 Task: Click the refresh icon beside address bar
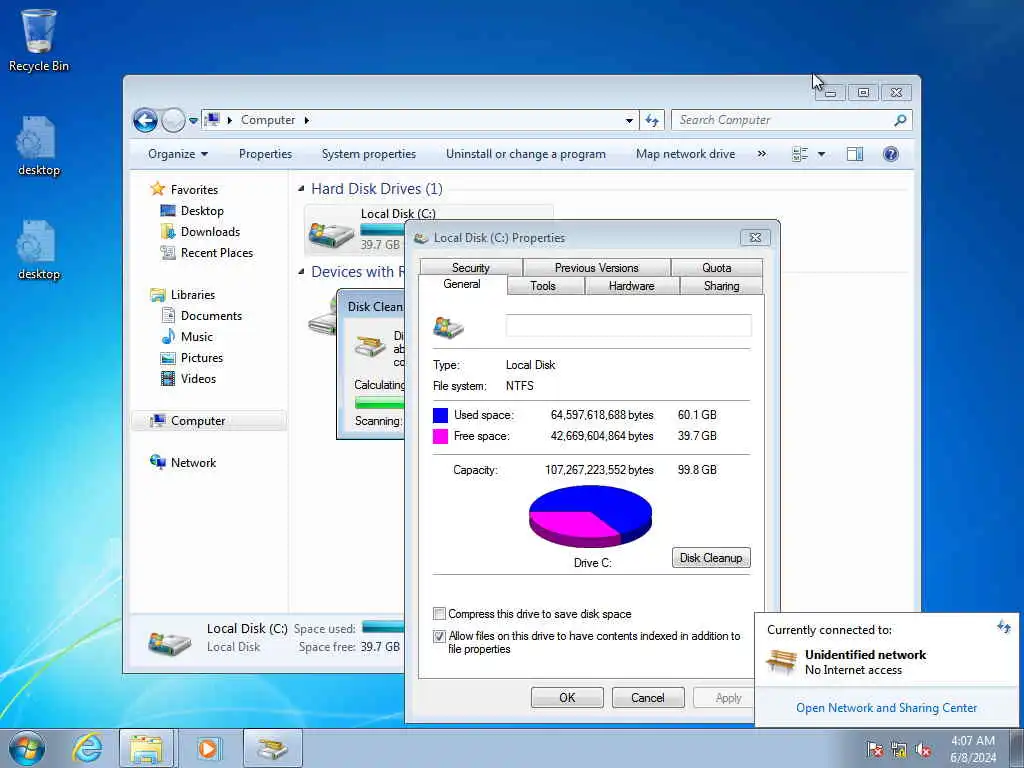coord(652,120)
